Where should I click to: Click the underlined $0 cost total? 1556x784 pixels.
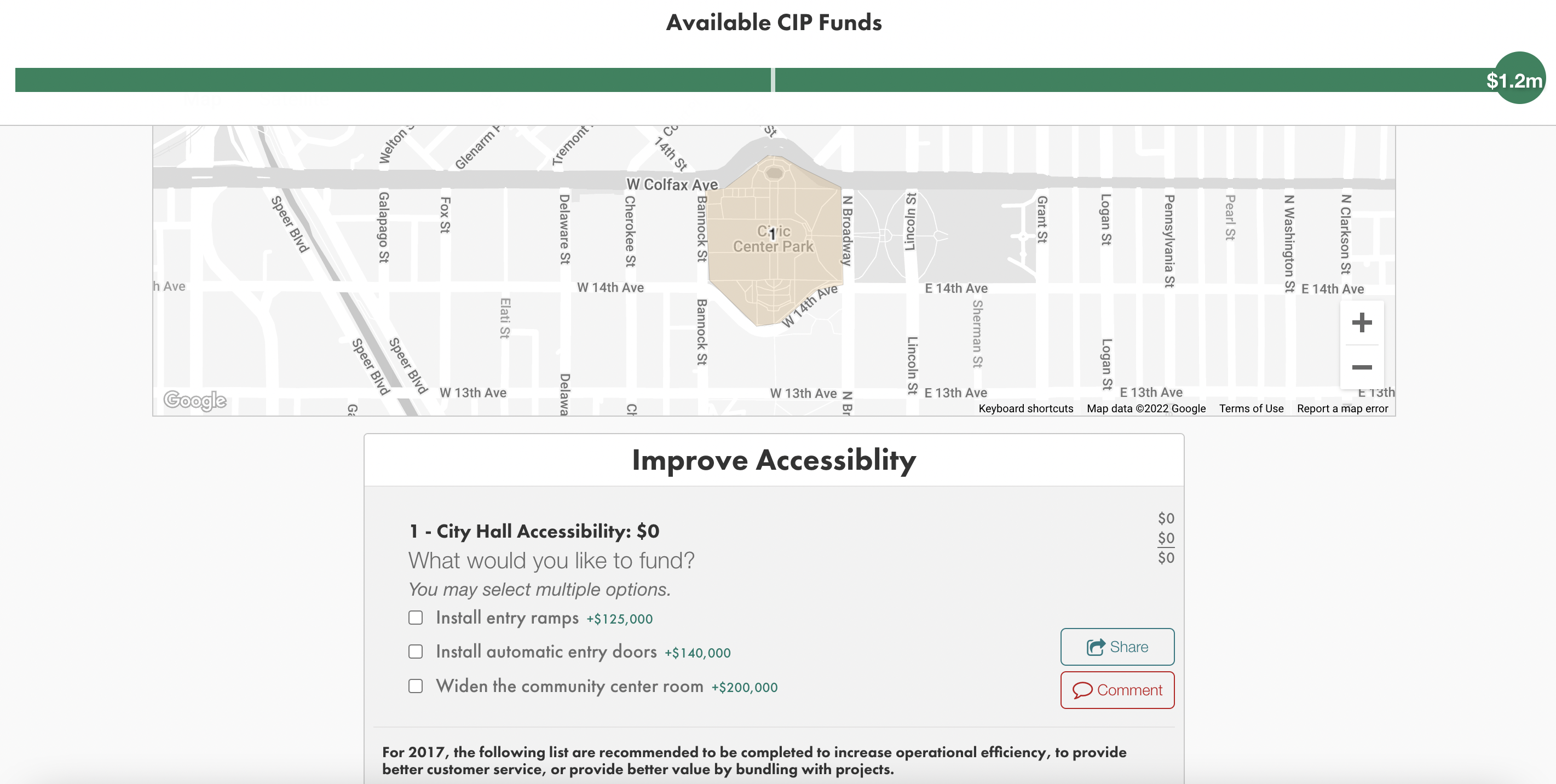[1166, 538]
